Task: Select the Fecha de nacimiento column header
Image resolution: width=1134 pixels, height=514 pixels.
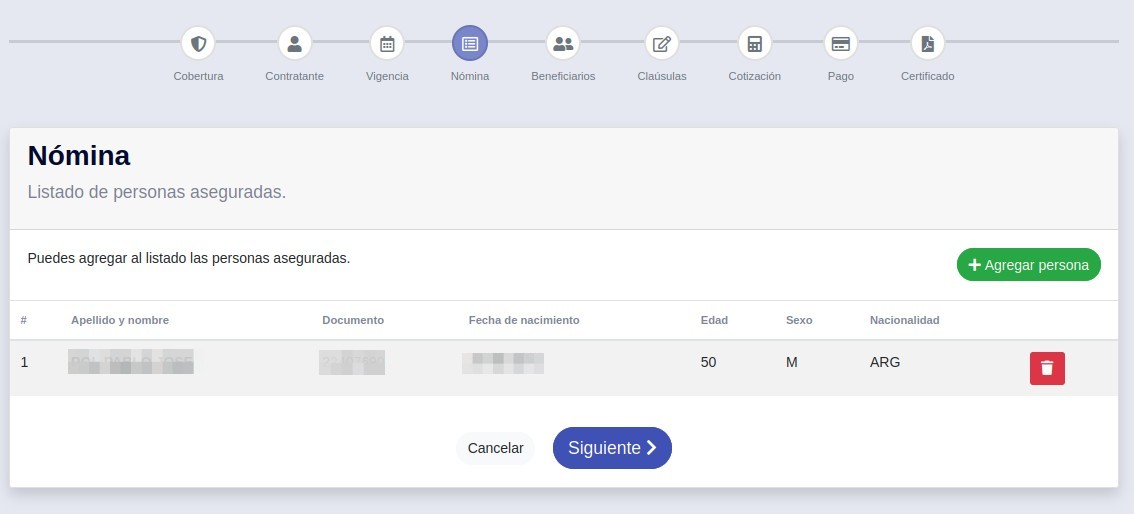Action: tap(524, 320)
